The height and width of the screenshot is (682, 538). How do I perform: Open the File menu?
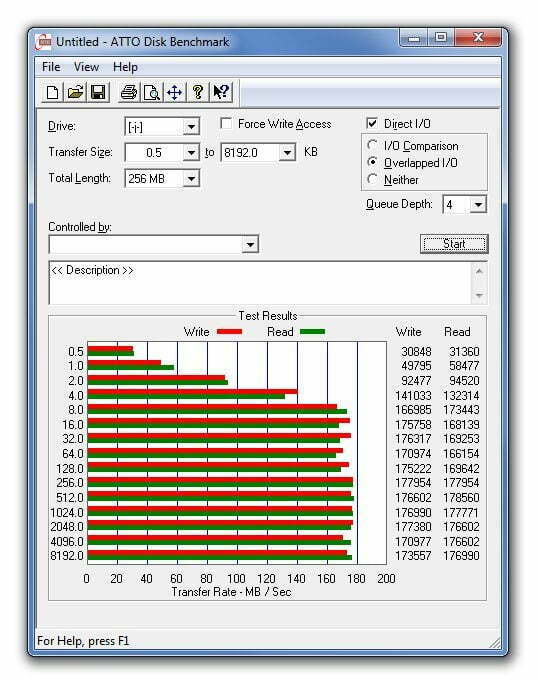(x=51, y=67)
